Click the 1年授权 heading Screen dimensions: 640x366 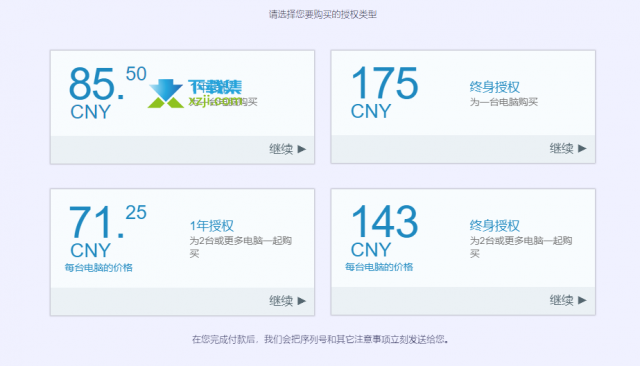tap(212, 226)
